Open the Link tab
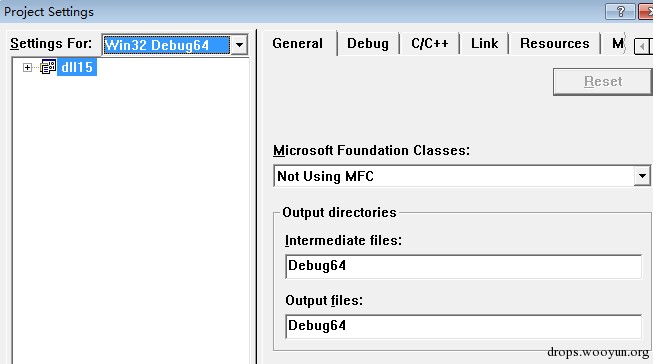Image resolution: width=653 pixels, height=364 pixels. pyautogui.click(x=484, y=43)
